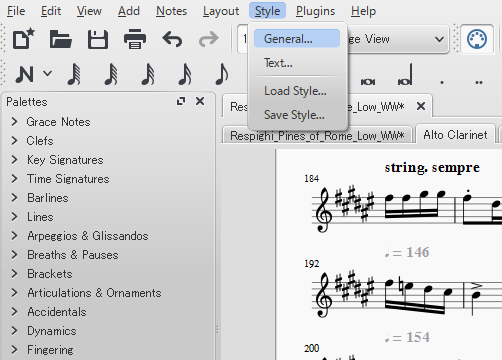The height and width of the screenshot is (360, 502).
Task: Expand the Clefs palette
Action: 14,141
